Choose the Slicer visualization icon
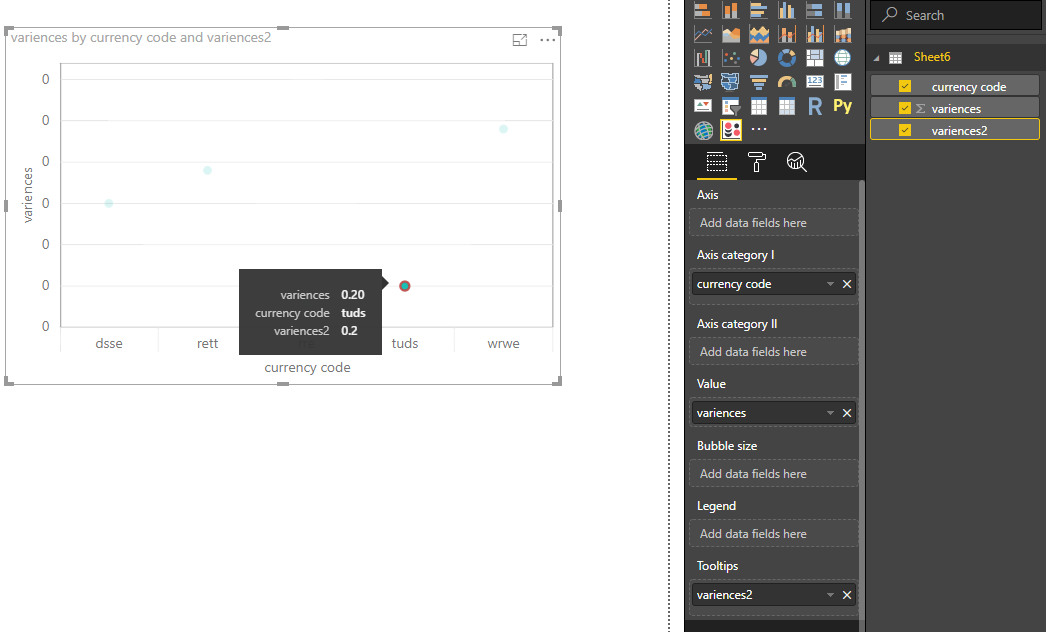 click(x=731, y=106)
